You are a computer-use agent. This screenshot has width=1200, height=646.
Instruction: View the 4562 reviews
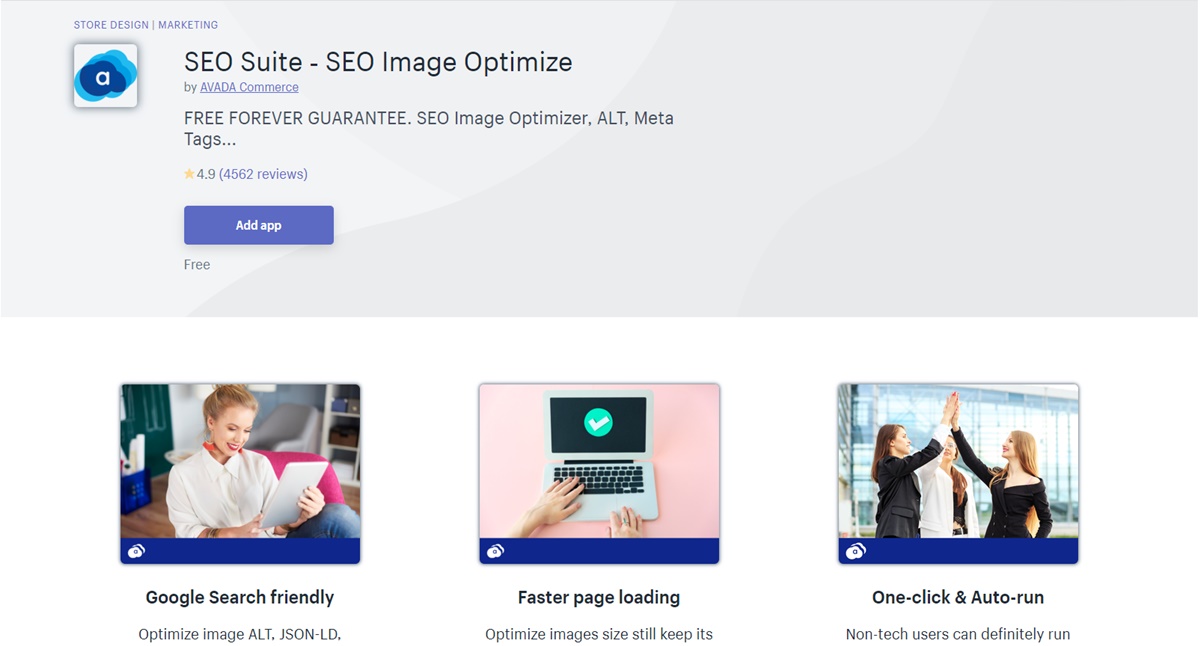click(263, 174)
